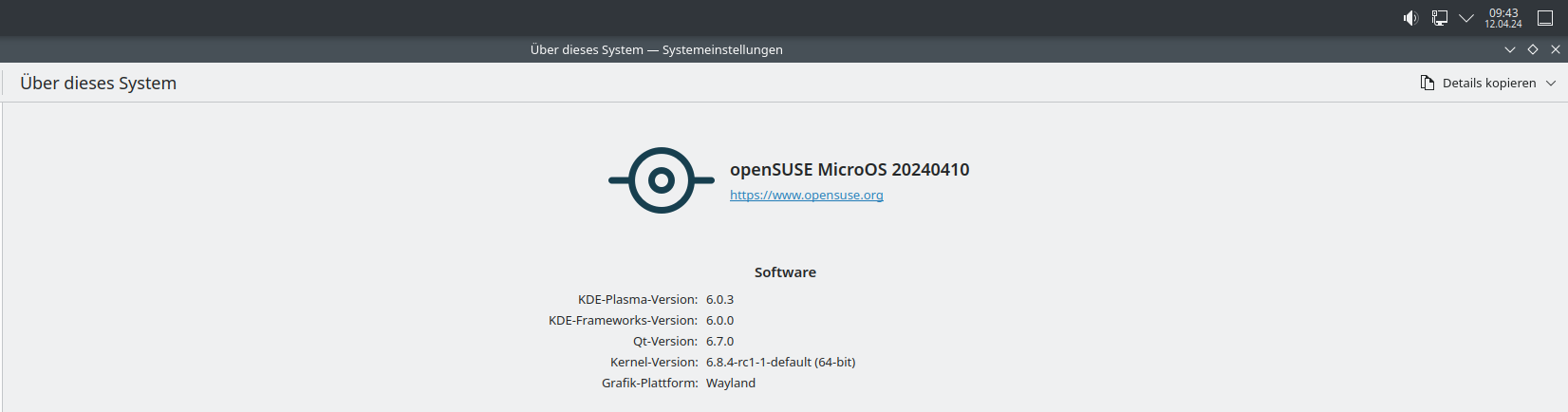Screen dimensions: 1568x412
Task: Select the Wayland graphics platform value
Action: pos(731,383)
